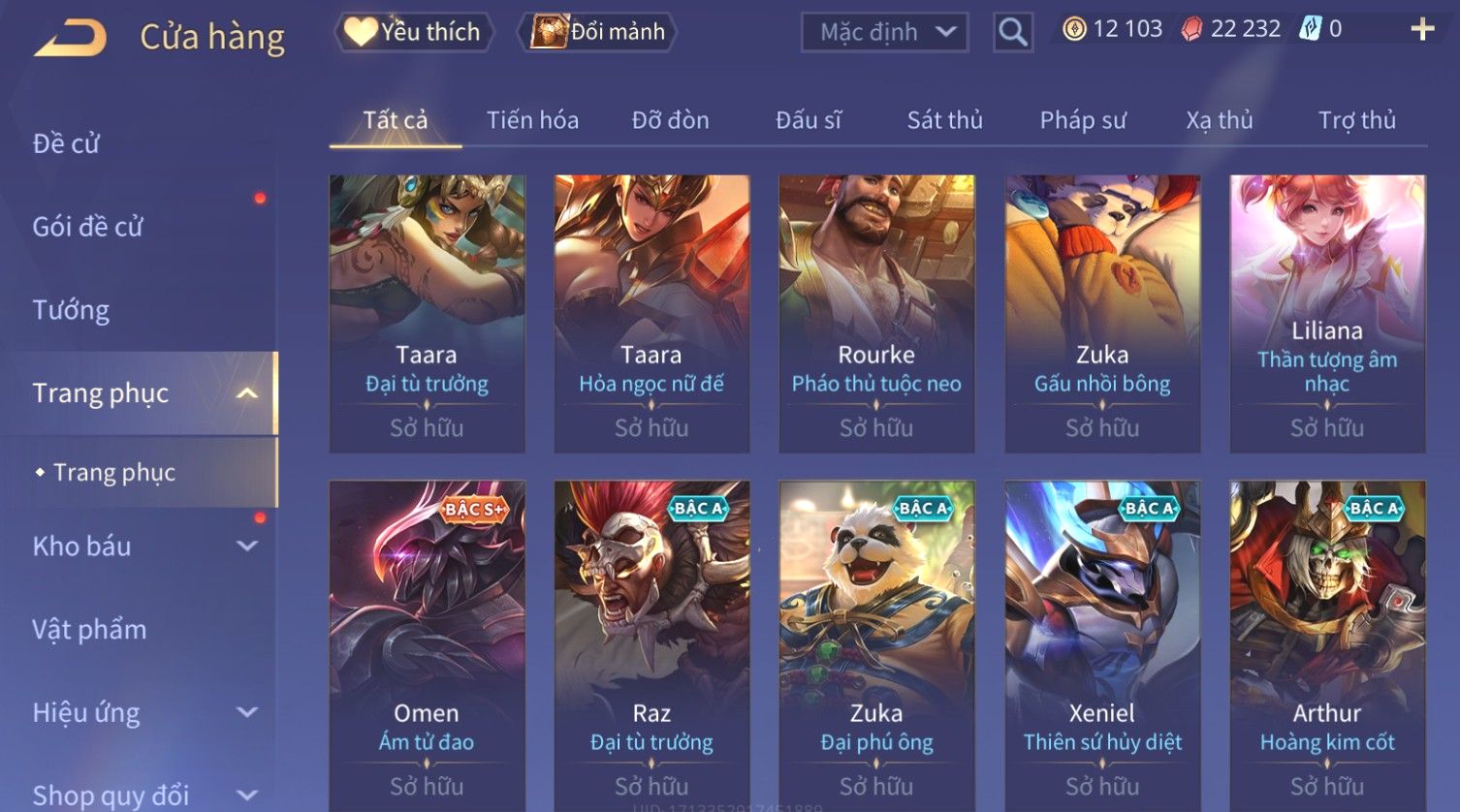
Task: Open the search magnifier icon
Action: [x=1012, y=32]
